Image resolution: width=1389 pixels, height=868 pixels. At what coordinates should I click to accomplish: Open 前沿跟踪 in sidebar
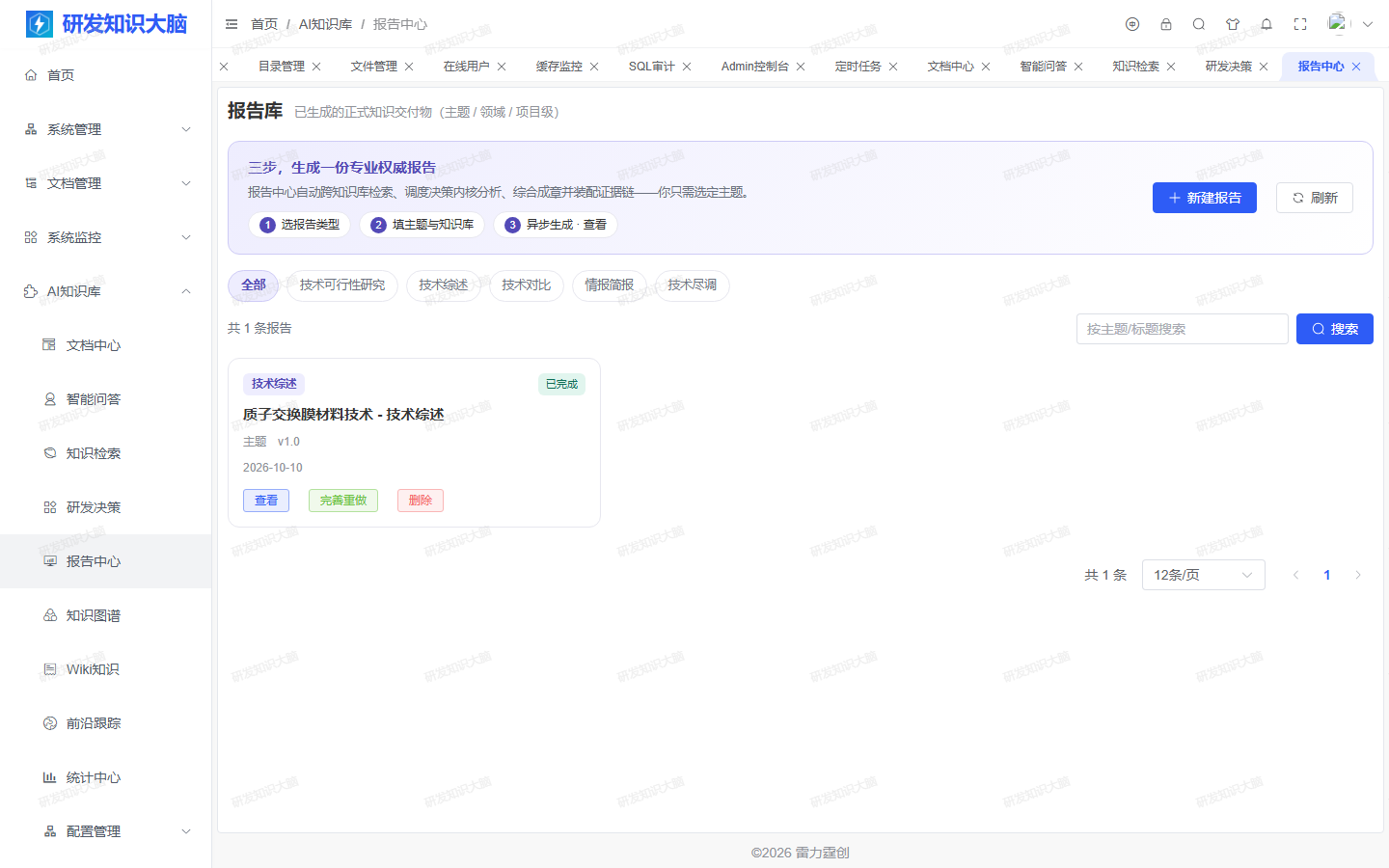[x=106, y=723]
